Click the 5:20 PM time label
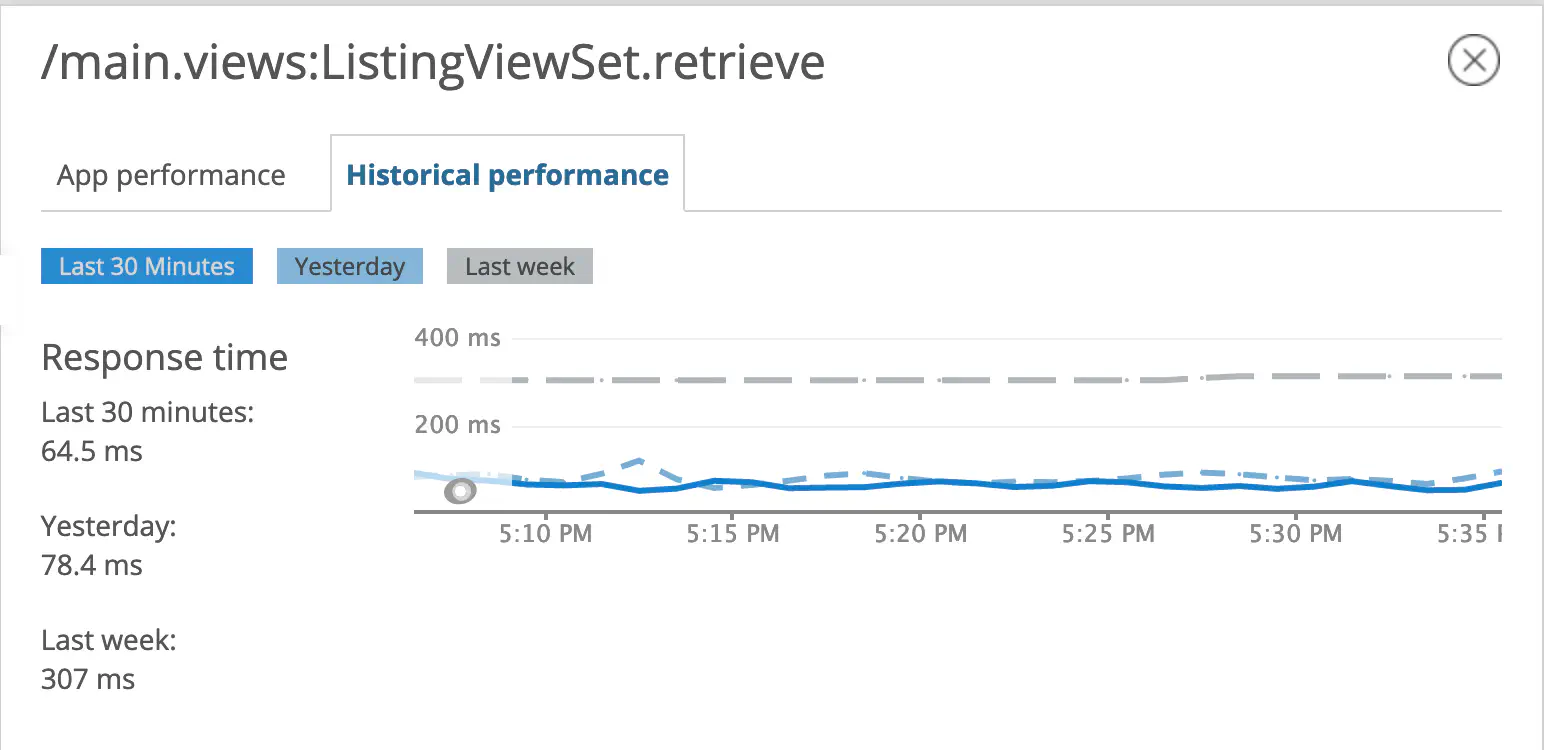 [918, 533]
